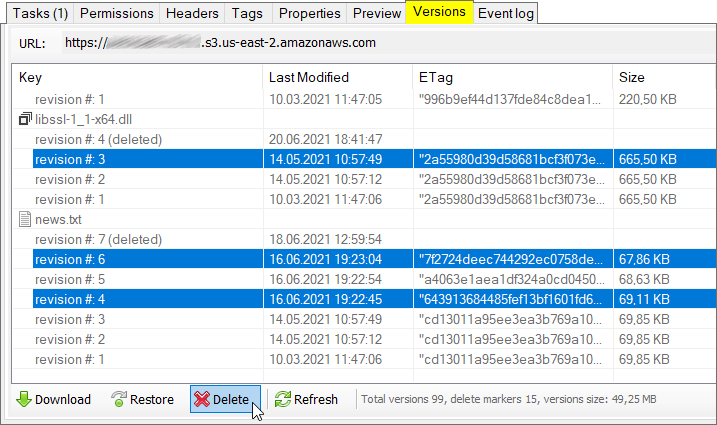Click the date 20.06.2021 18:41:47

pos(326,139)
